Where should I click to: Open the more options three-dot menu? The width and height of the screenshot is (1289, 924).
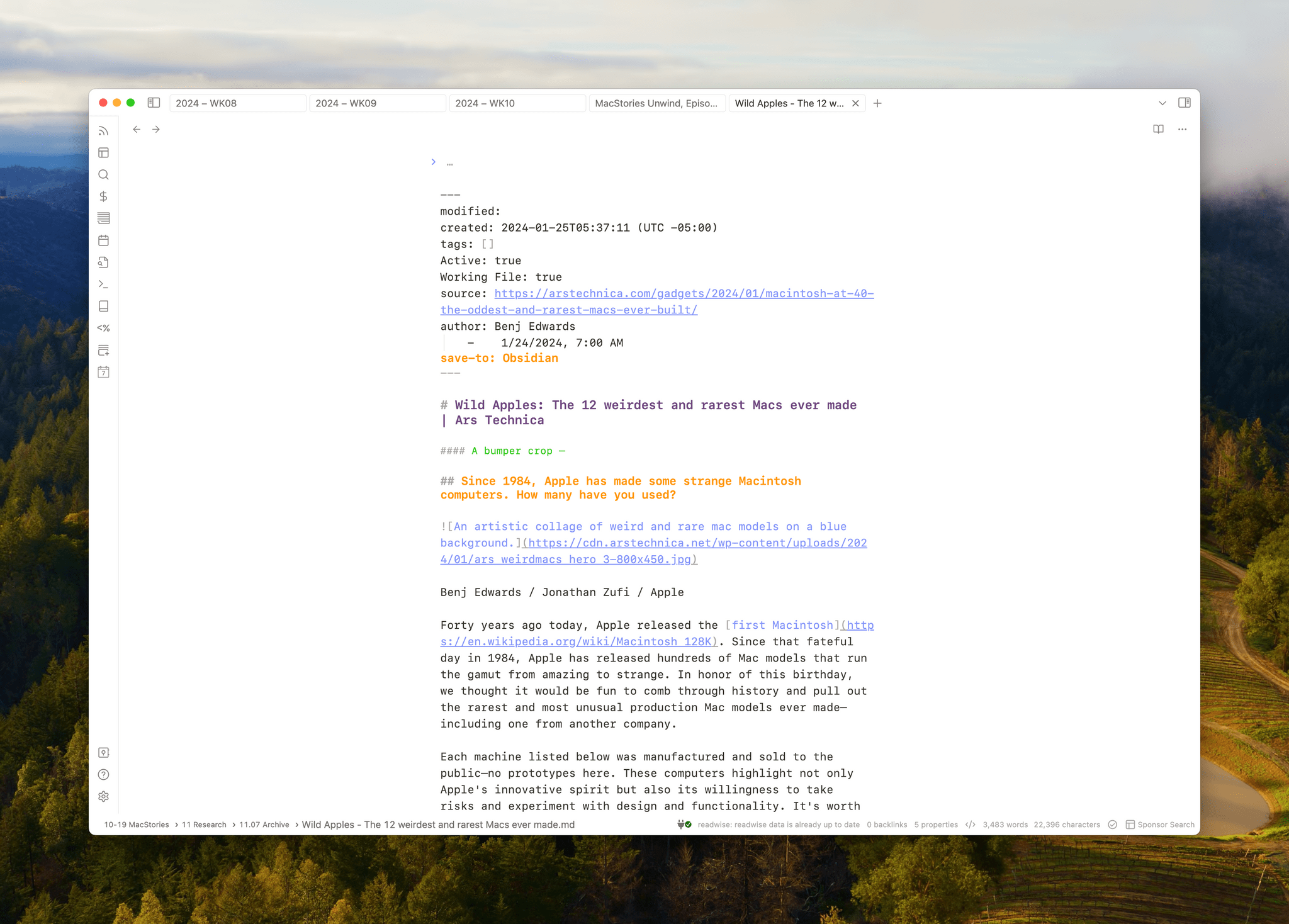point(1183,129)
